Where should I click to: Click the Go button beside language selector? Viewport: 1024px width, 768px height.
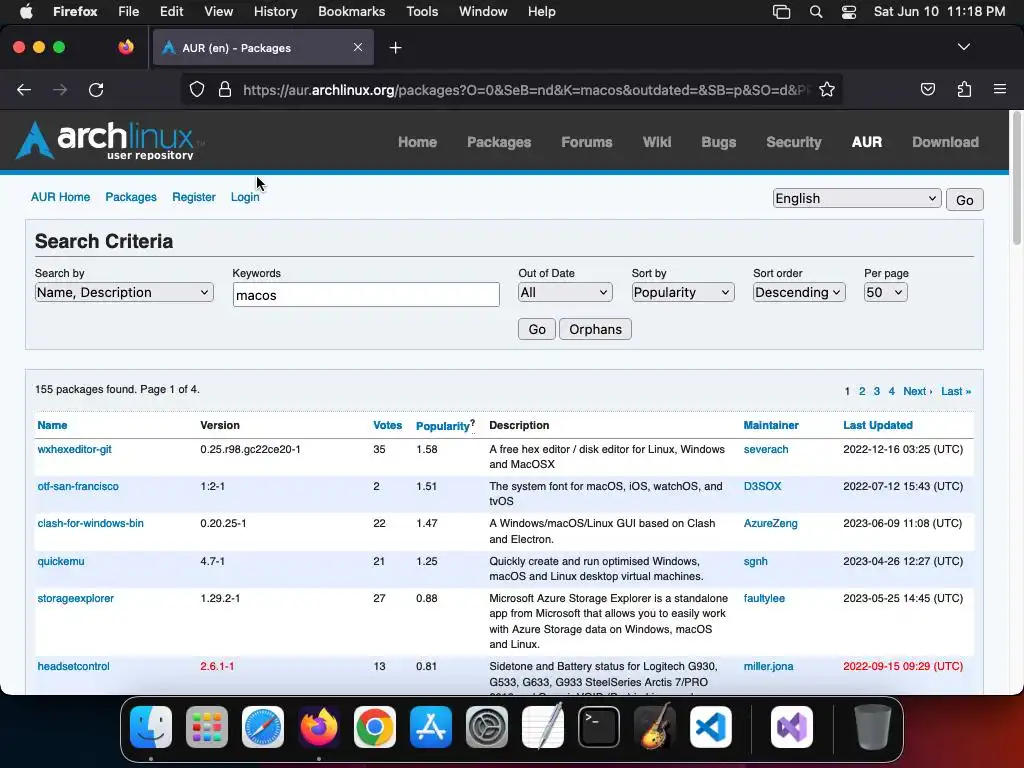point(965,200)
